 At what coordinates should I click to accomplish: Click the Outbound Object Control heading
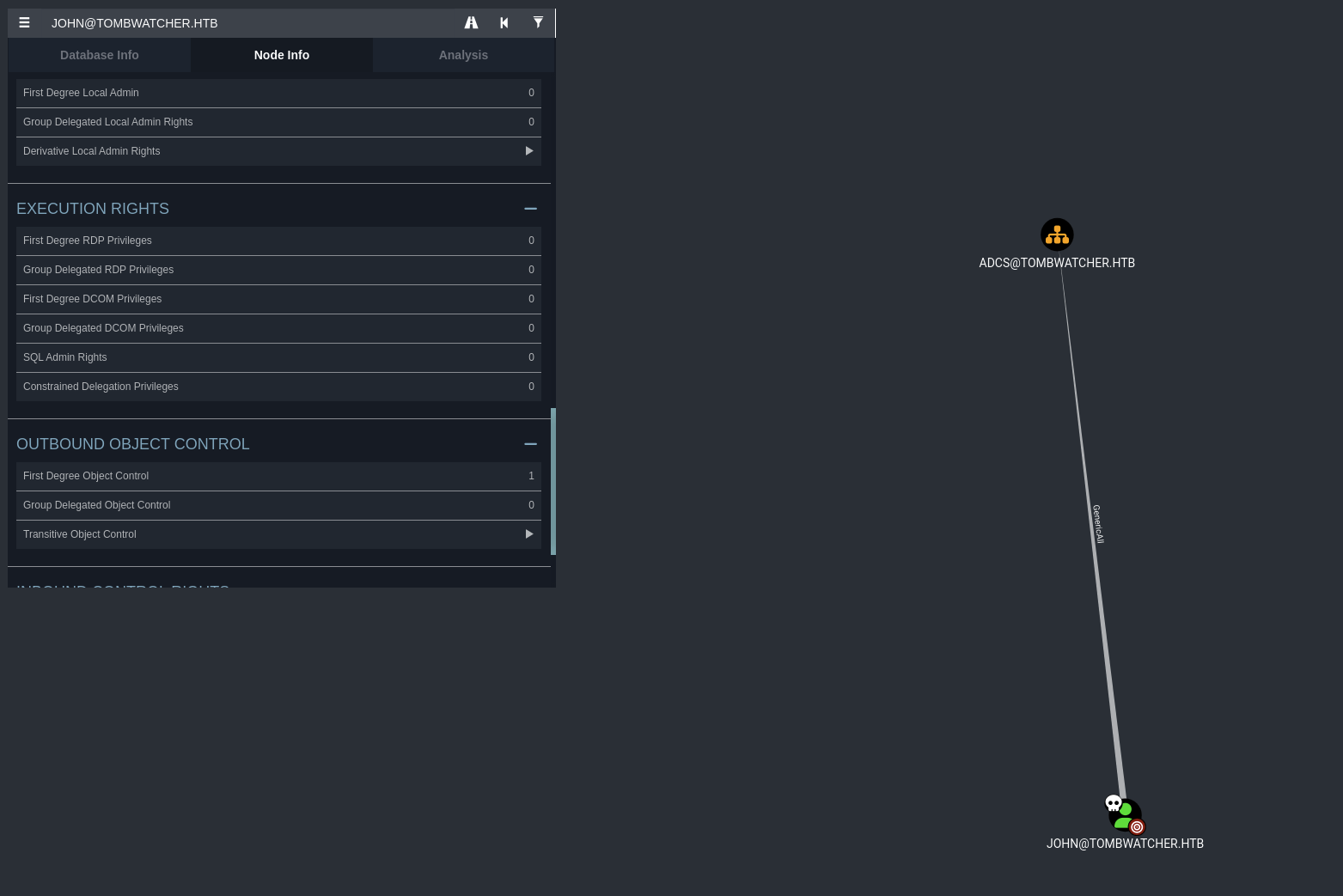click(133, 444)
